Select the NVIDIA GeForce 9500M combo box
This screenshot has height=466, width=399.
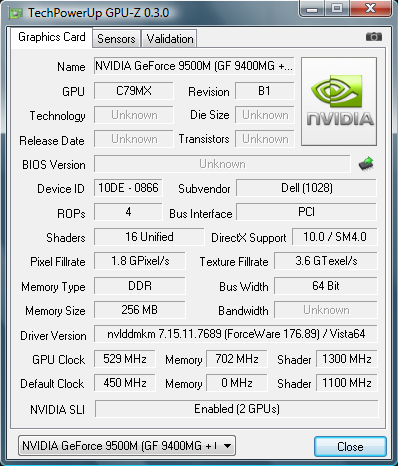[127, 446]
